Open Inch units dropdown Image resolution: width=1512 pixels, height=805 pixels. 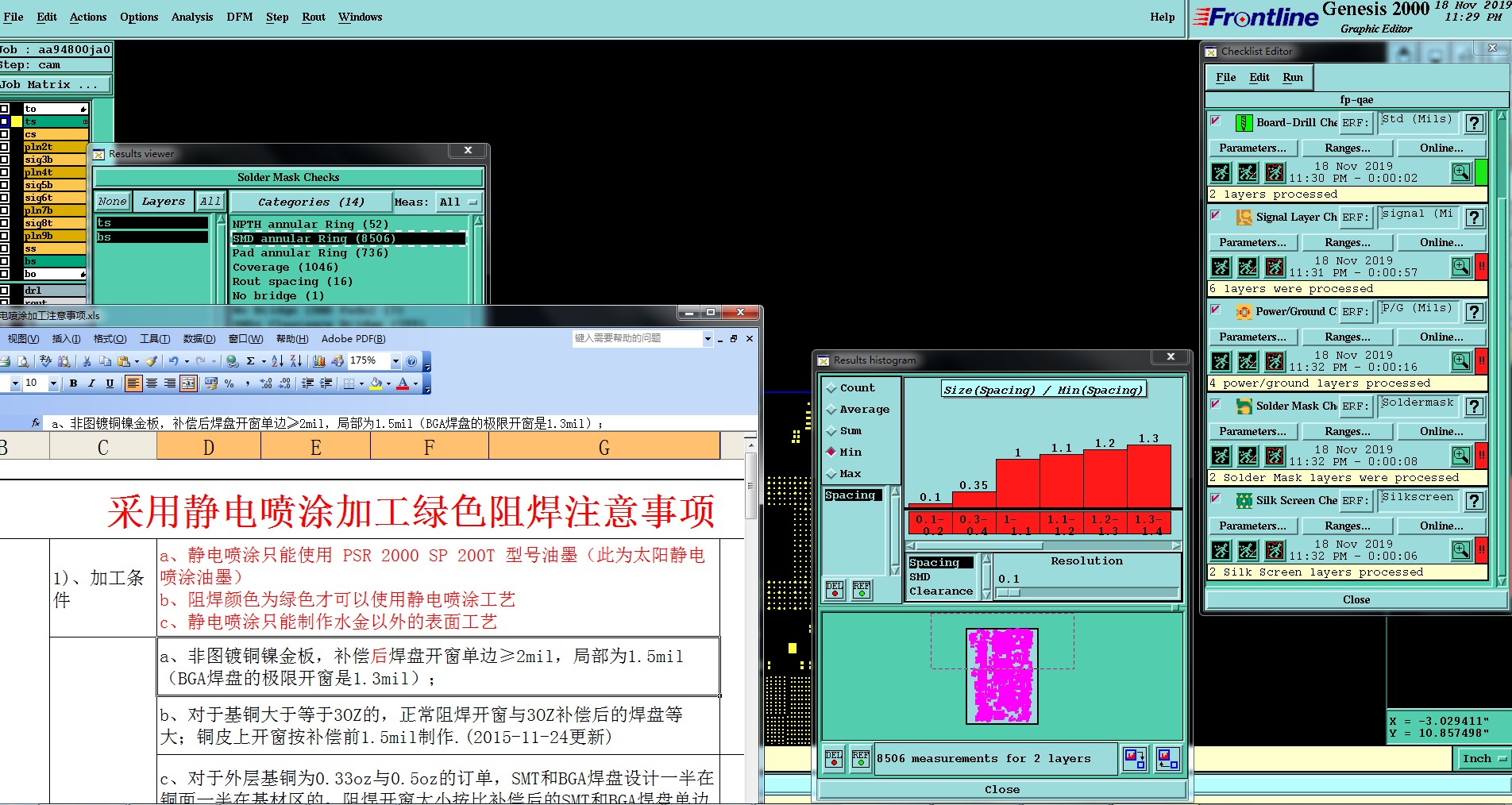(x=1483, y=759)
